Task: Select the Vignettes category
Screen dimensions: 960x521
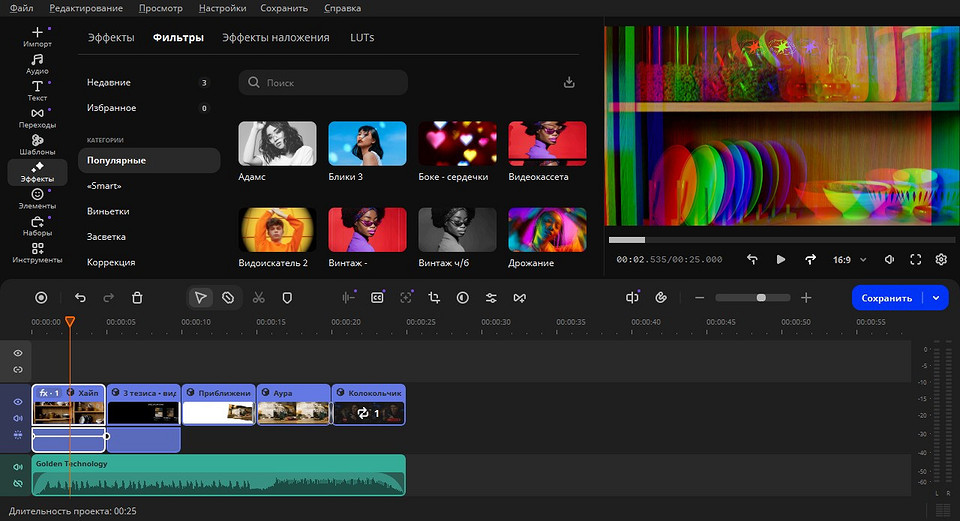Action: pyautogui.click(x=149, y=211)
